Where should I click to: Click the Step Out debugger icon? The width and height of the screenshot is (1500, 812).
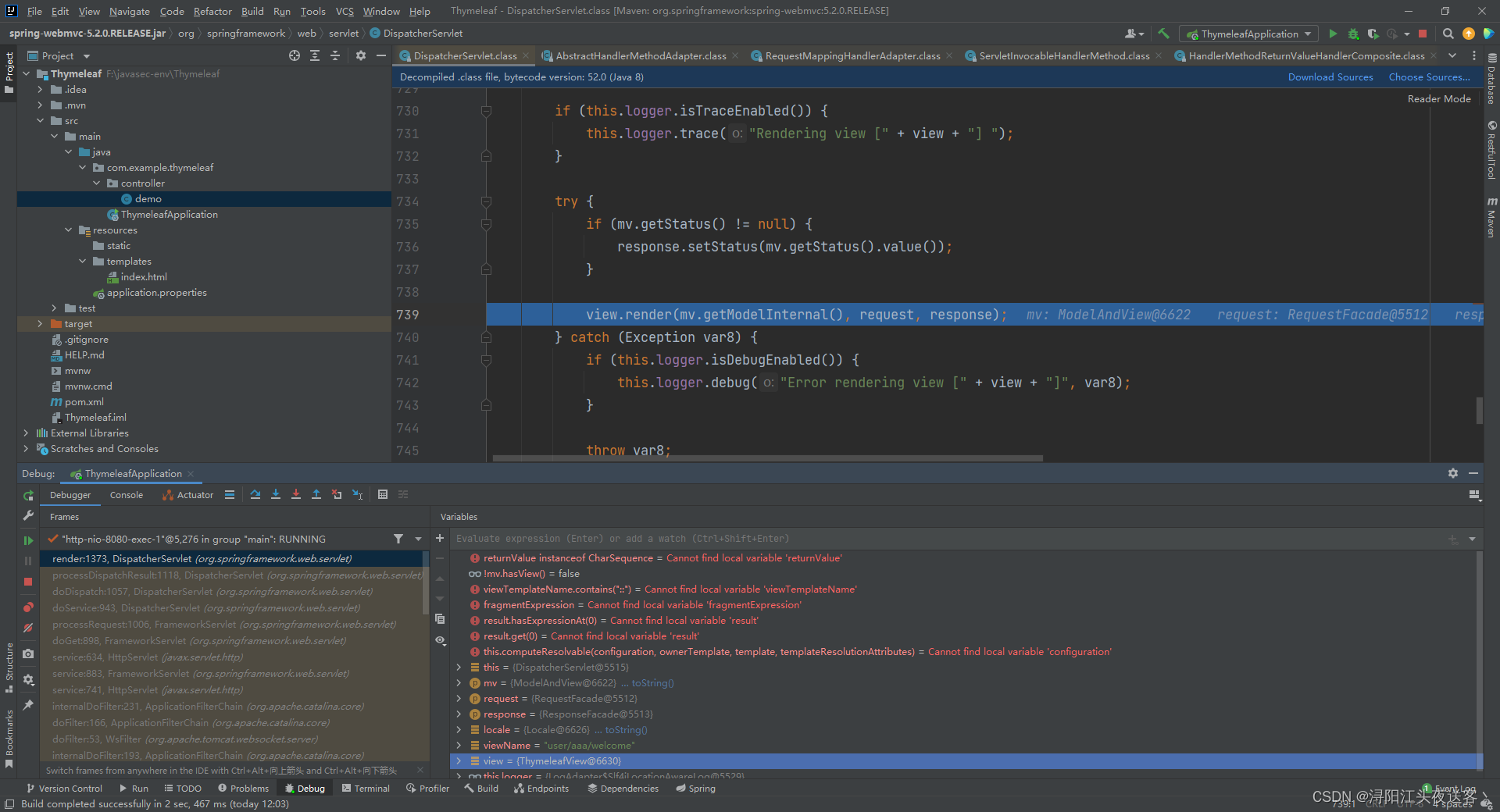click(x=316, y=494)
